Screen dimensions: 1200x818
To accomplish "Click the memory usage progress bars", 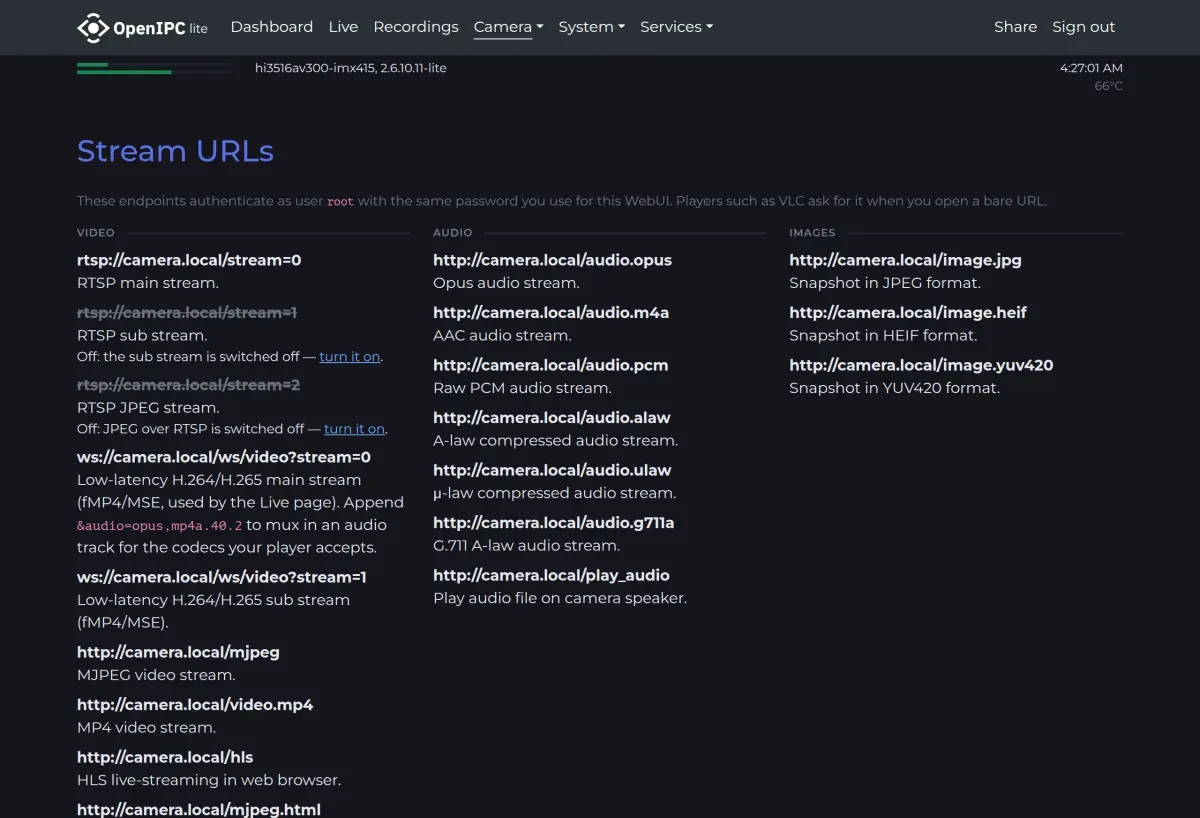I will pos(154,68).
